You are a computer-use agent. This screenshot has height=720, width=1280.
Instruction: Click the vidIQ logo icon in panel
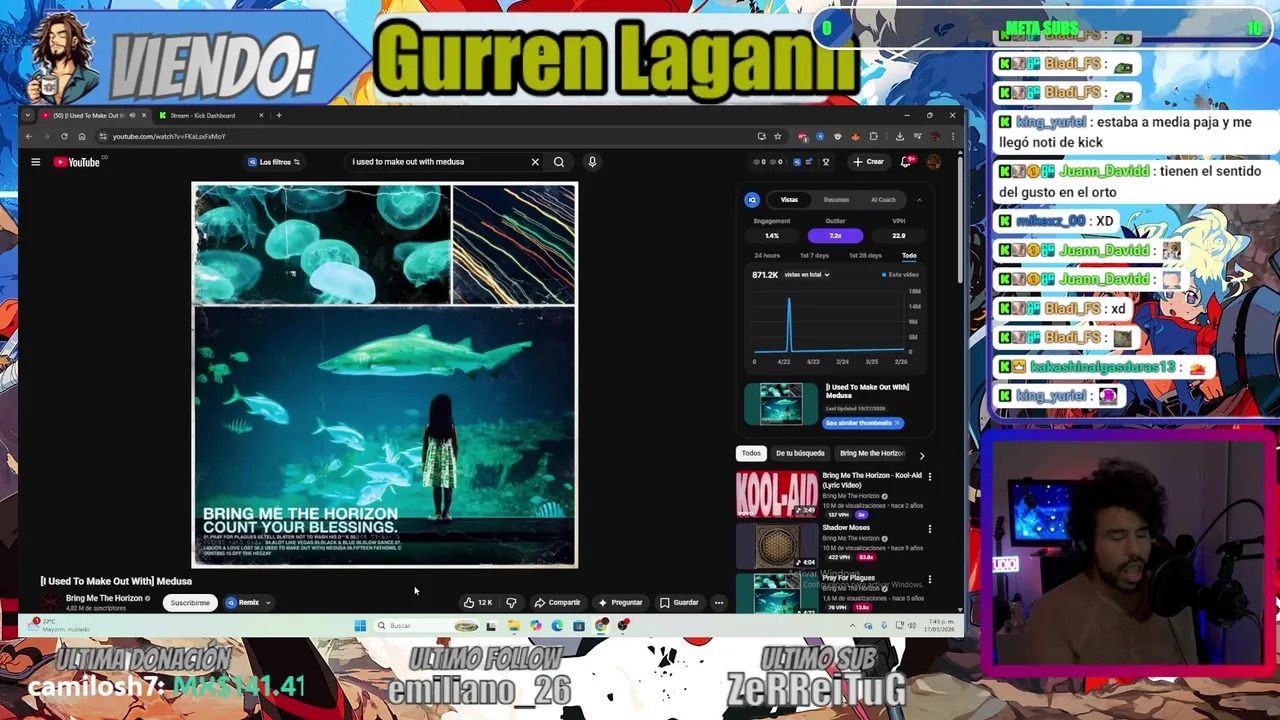point(752,200)
